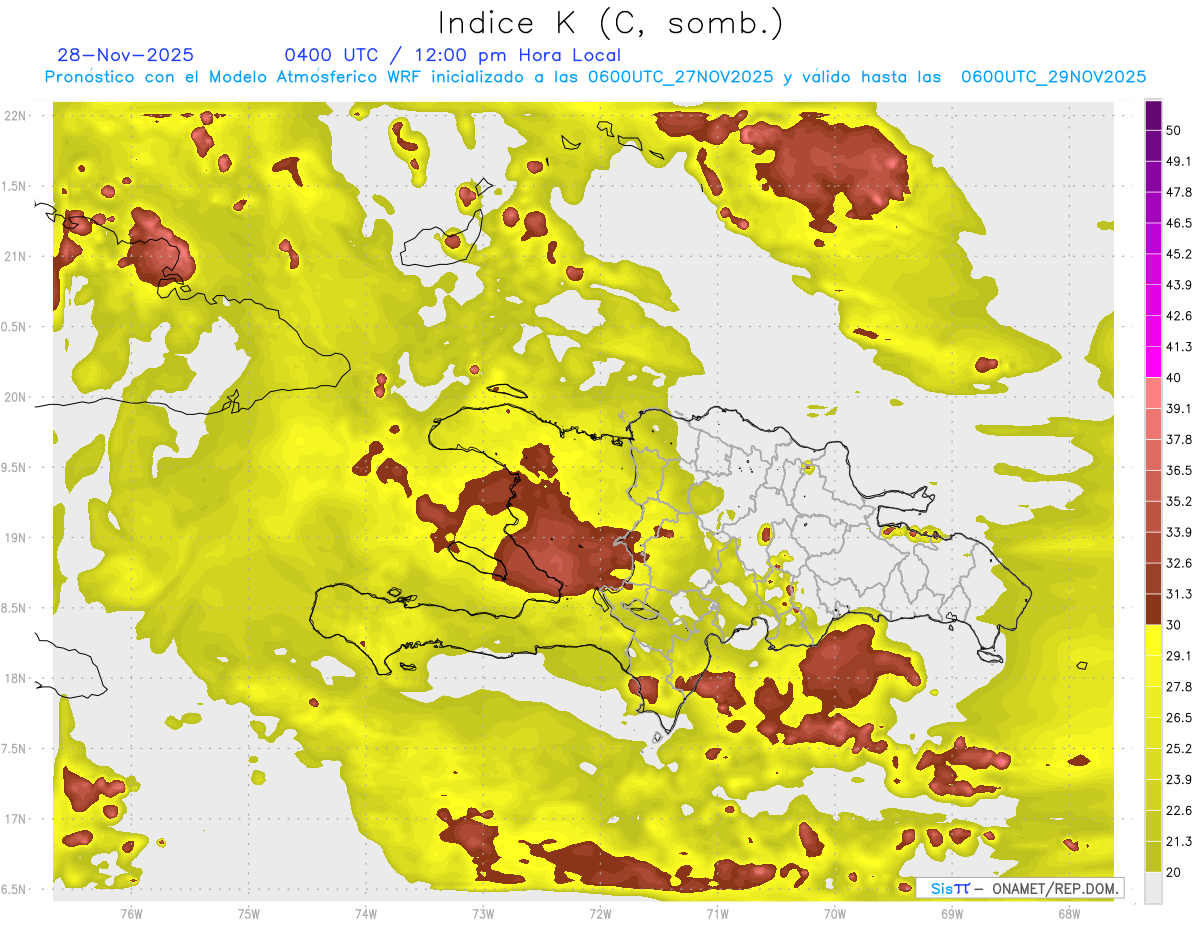Click '0400 UTC / 12:00 pm Hora Local'
Viewport: 1200px width, 927px height.
[453, 55]
